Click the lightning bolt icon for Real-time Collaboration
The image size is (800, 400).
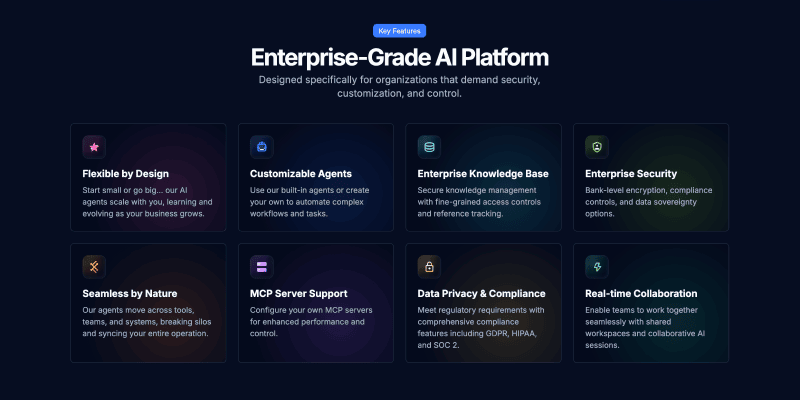597,267
